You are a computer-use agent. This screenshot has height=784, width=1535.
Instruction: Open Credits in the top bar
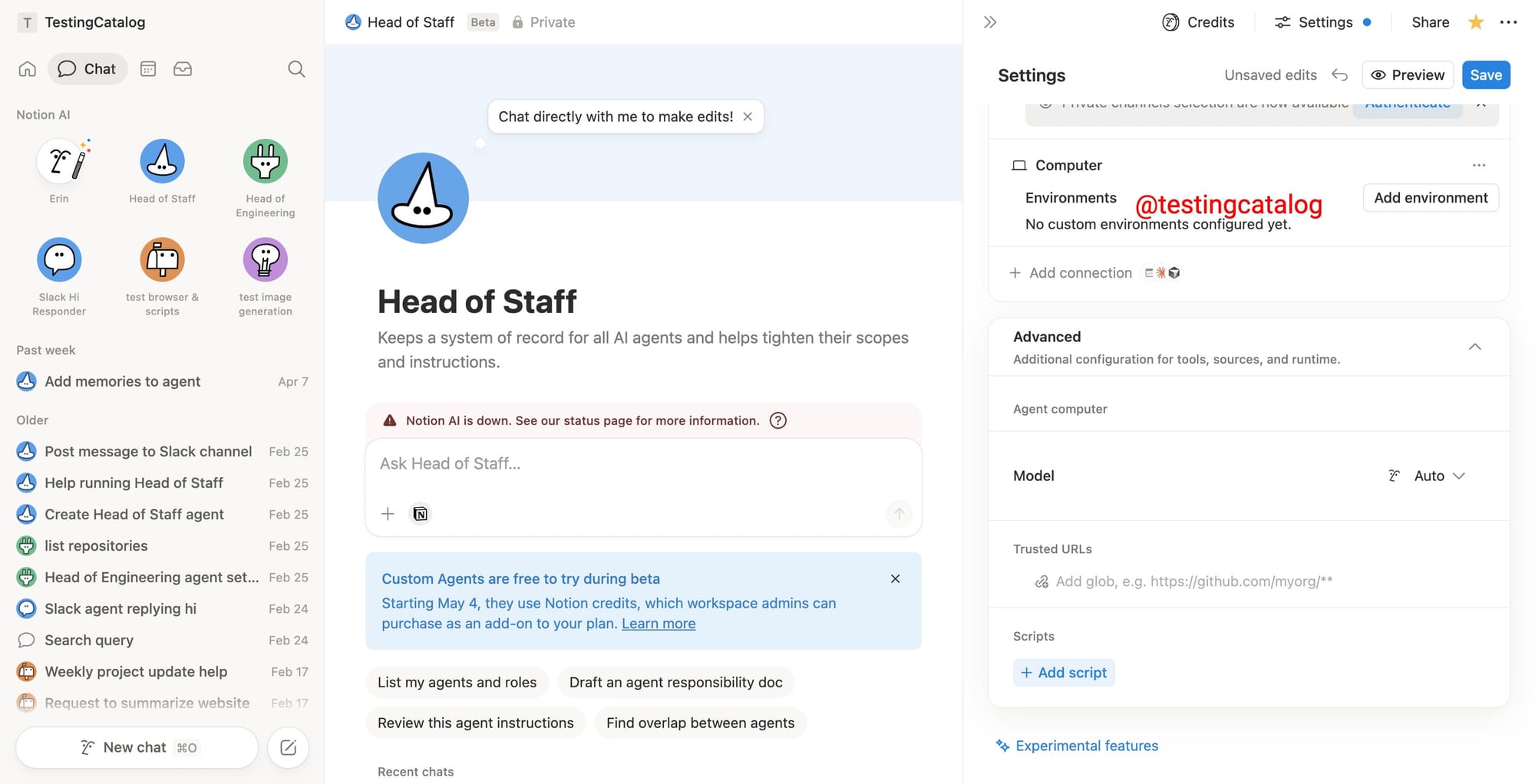tap(1198, 22)
